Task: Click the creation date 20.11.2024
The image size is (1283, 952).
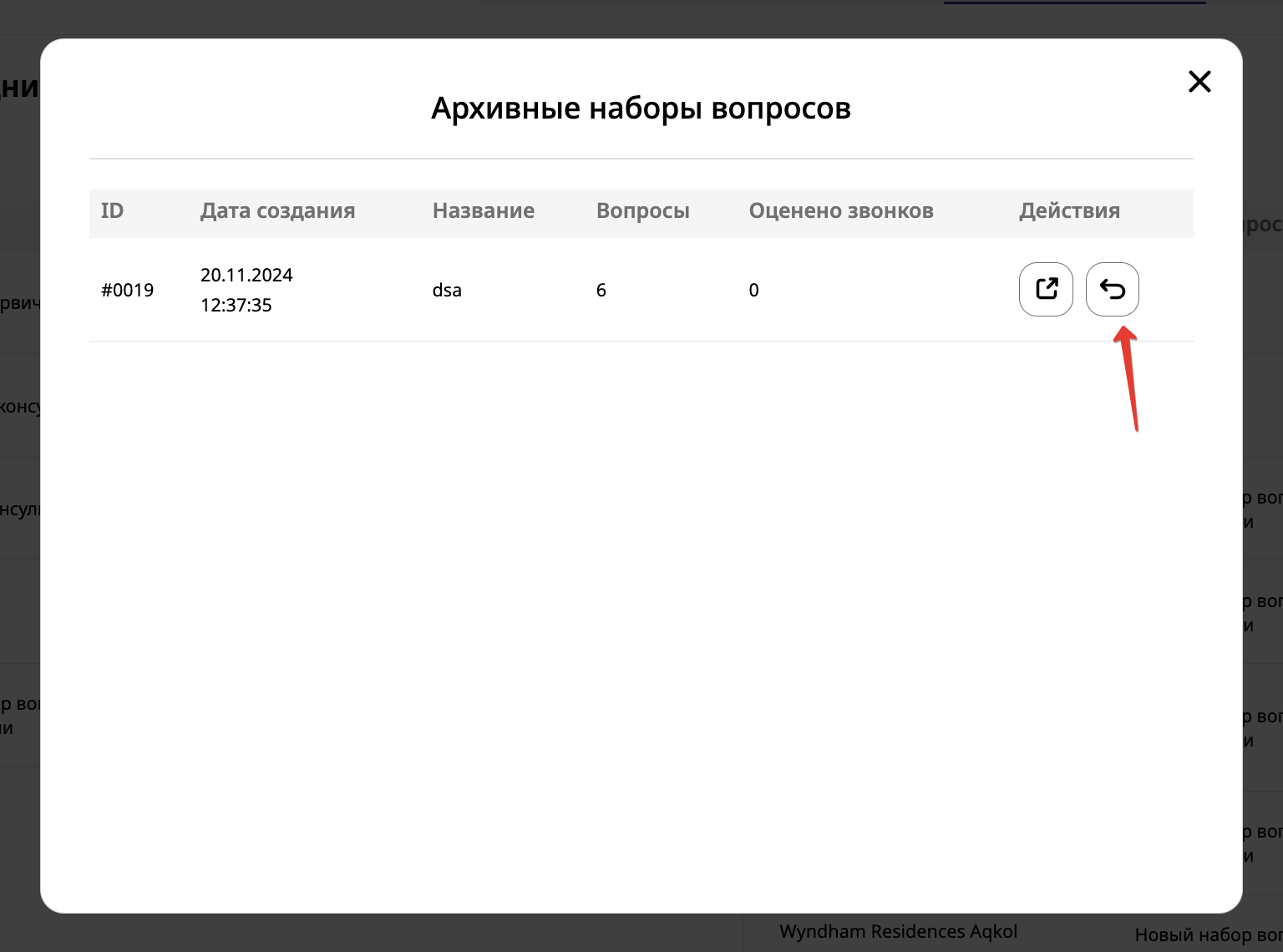Action: 246,276
